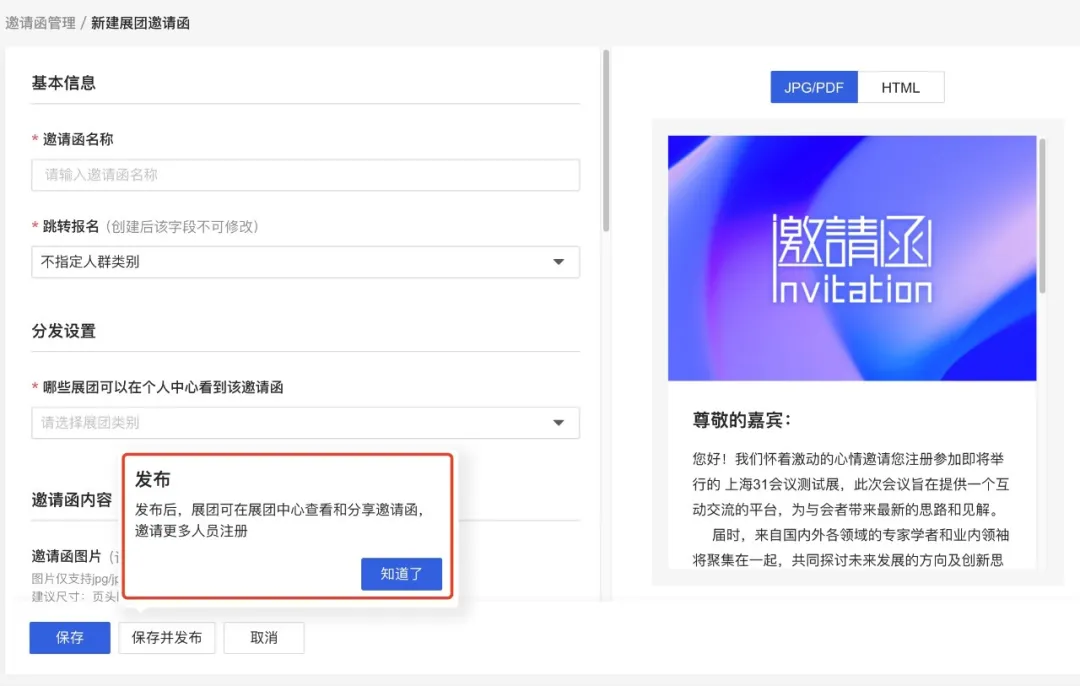1080x686 pixels.
Task: Click the 分发设置 section heading
Action: [x=64, y=331]
